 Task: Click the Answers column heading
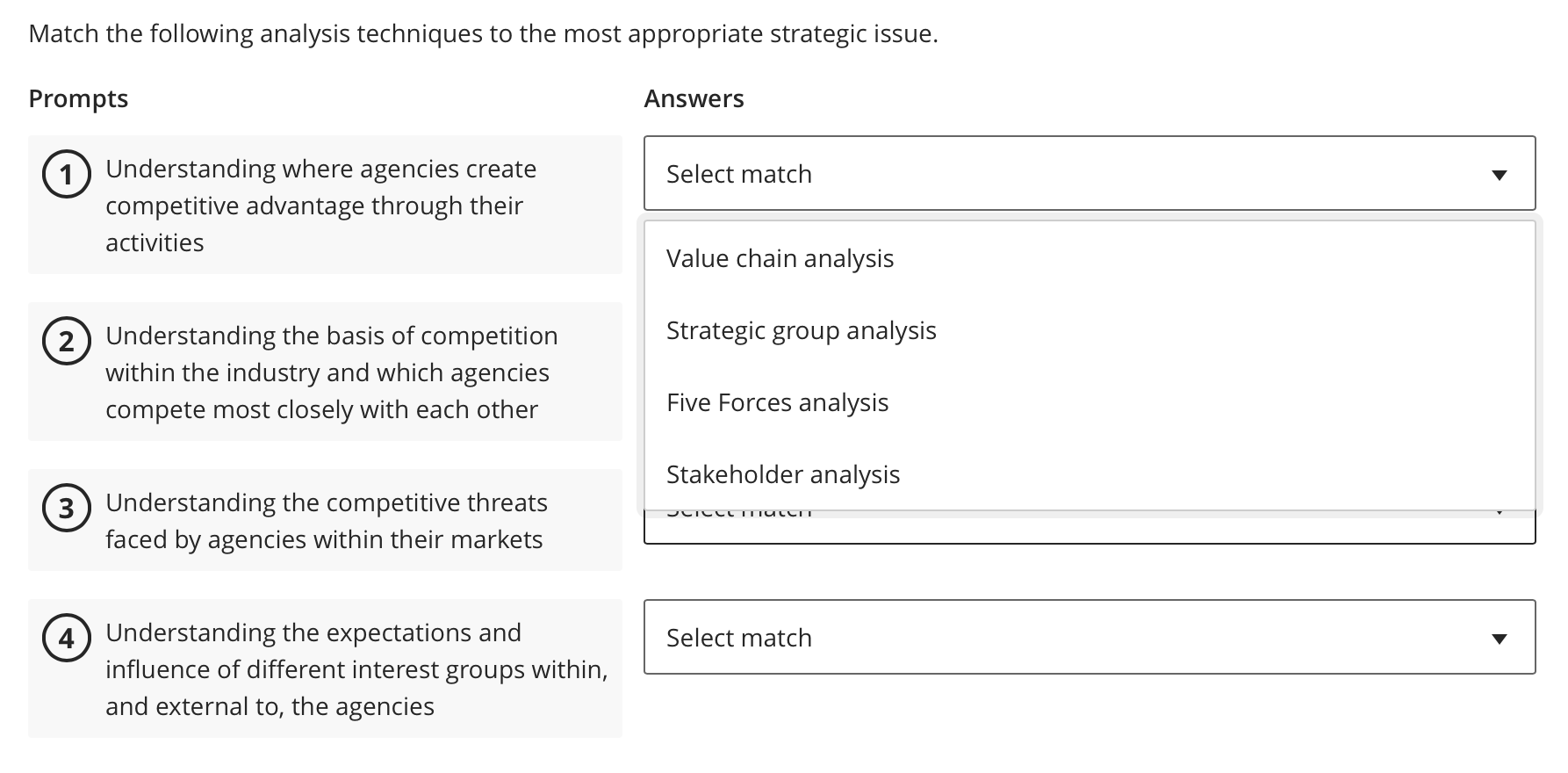point(694,98)
